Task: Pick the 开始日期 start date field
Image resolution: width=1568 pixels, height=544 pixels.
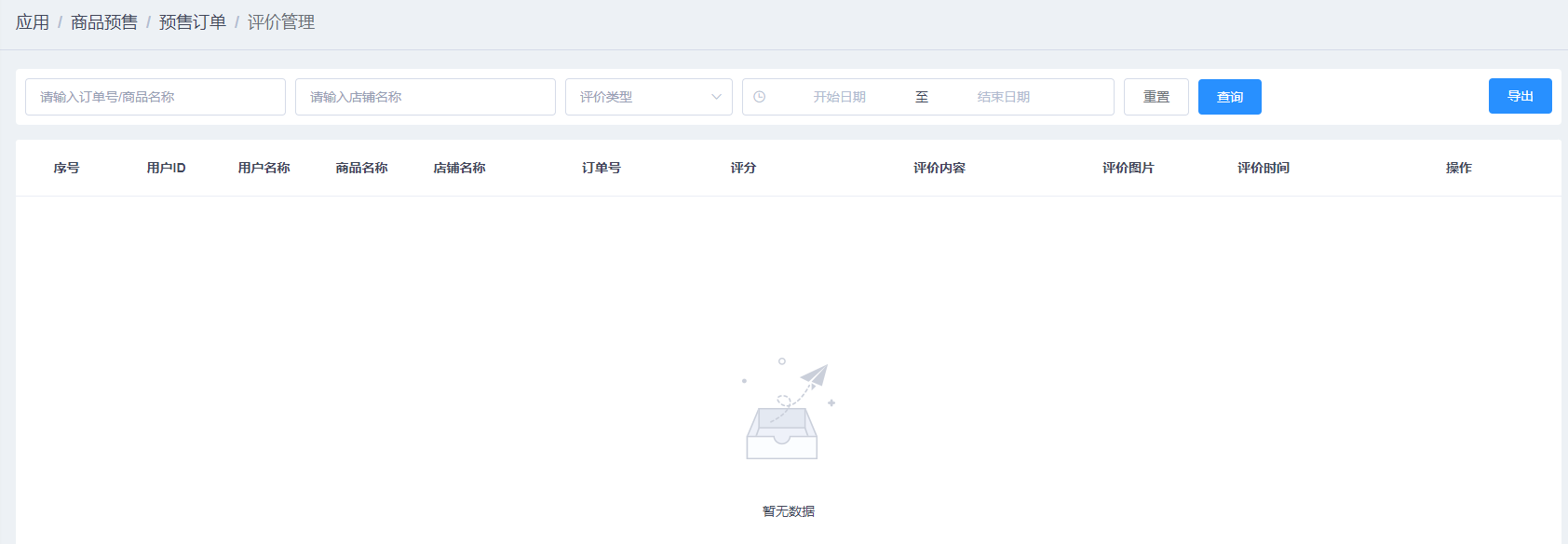Action: pos(839,97)
